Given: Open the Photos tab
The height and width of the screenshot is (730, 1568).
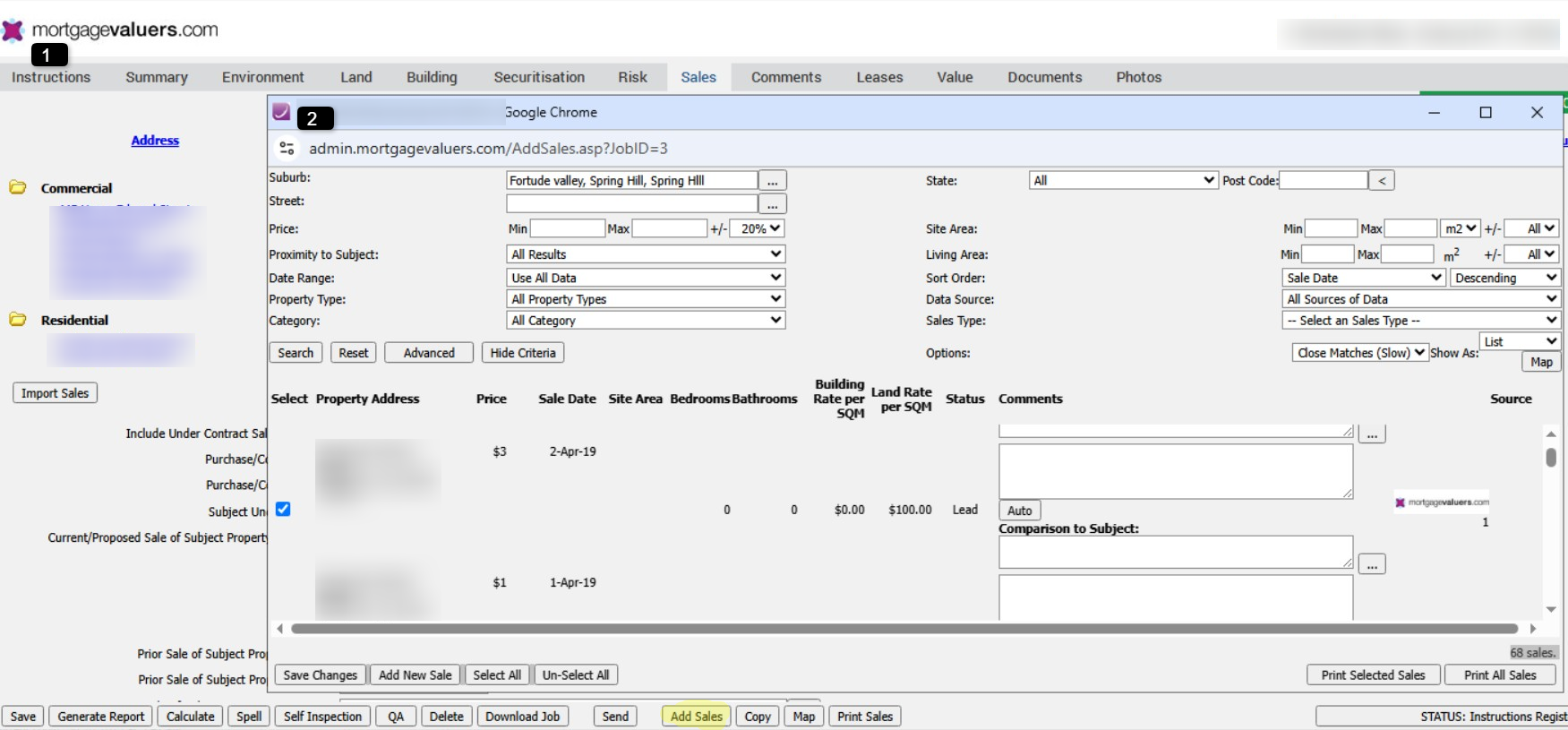Looking at the screenshot, I should click(1139, 77).
